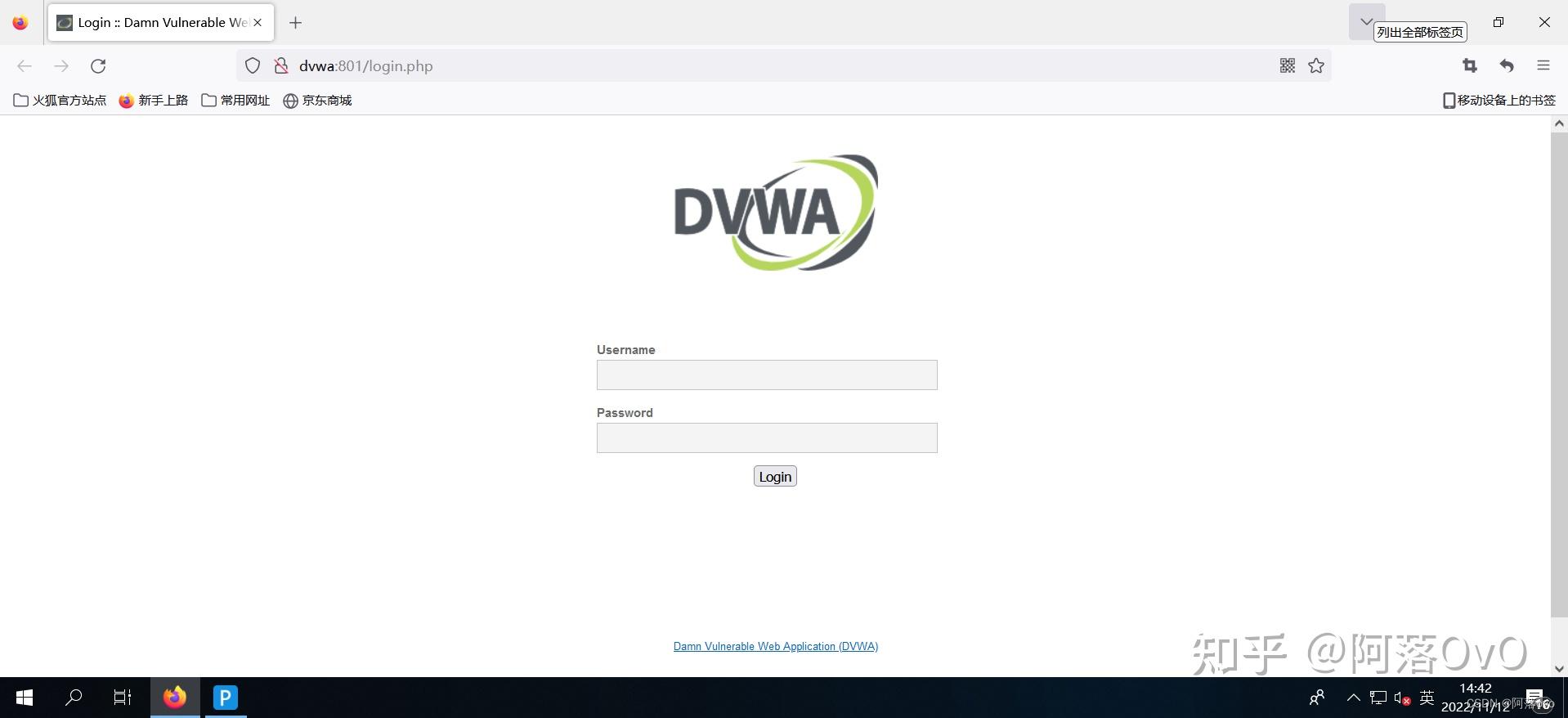Click Firefox icon on taskbar

[175, 698]
